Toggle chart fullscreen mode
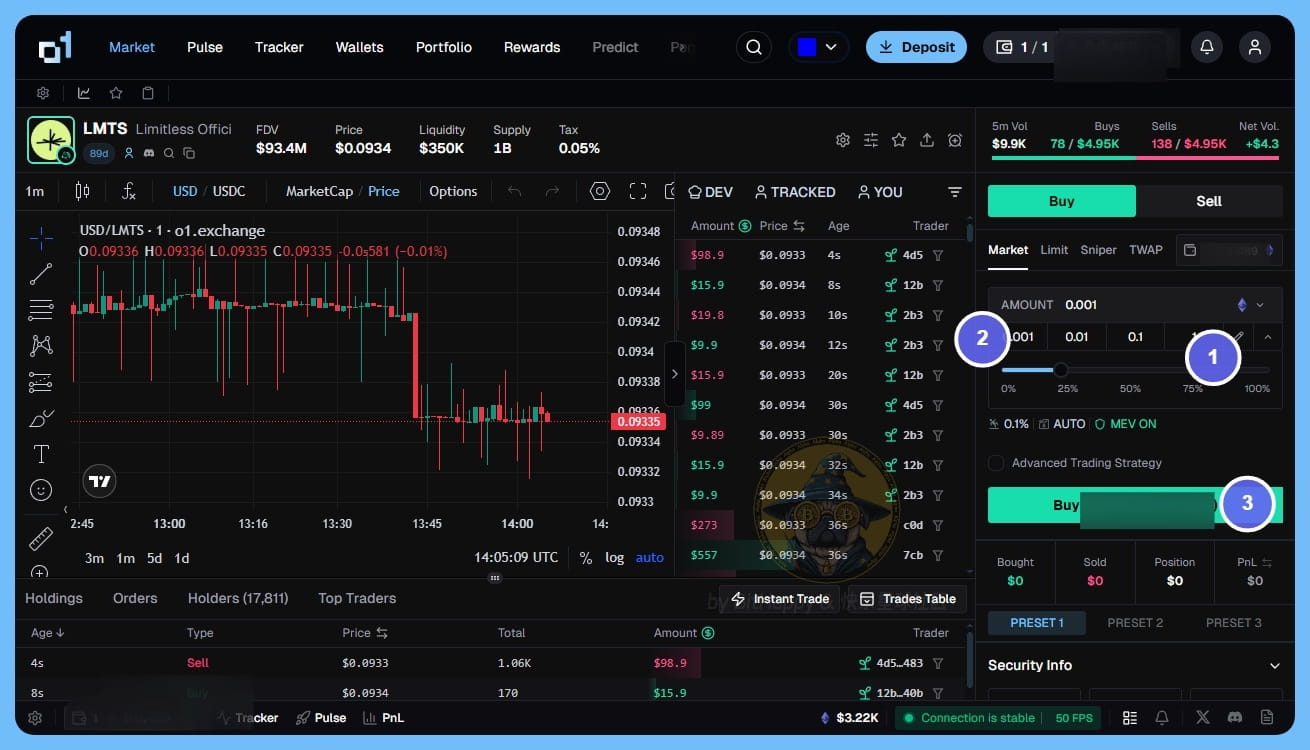 click(x=638, y=191)
